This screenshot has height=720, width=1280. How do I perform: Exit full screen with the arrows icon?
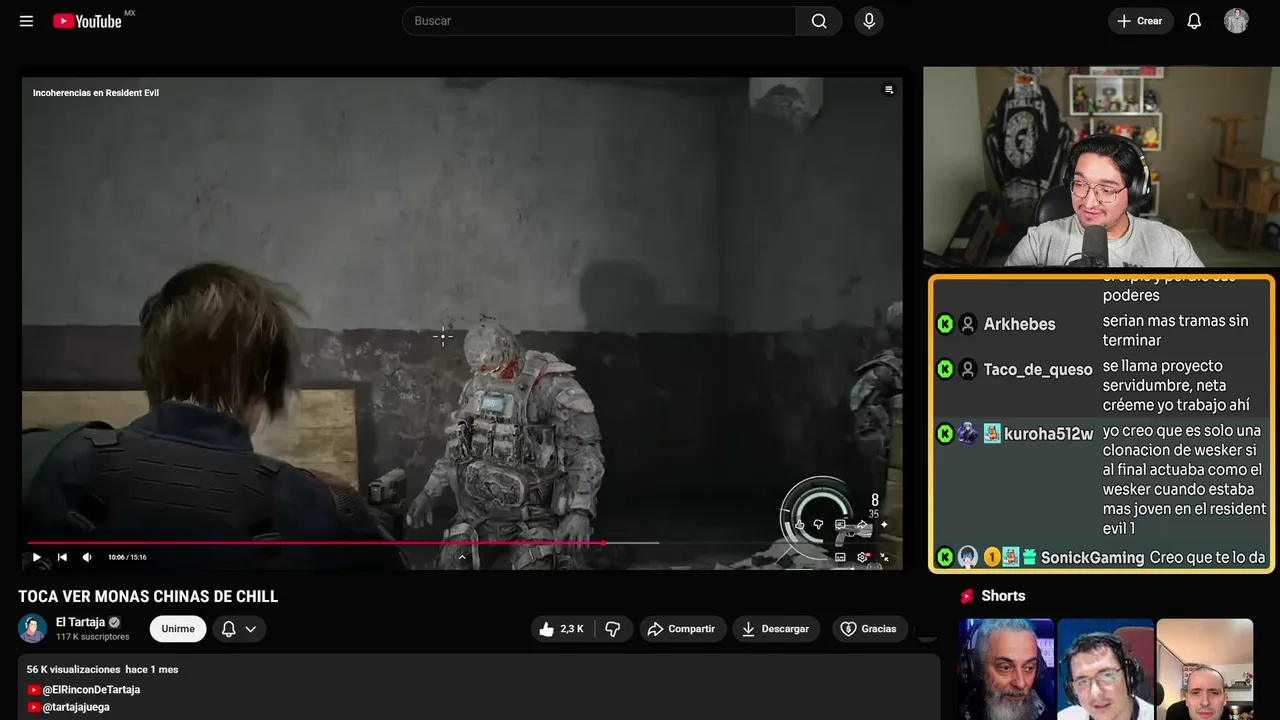(884, 557)
